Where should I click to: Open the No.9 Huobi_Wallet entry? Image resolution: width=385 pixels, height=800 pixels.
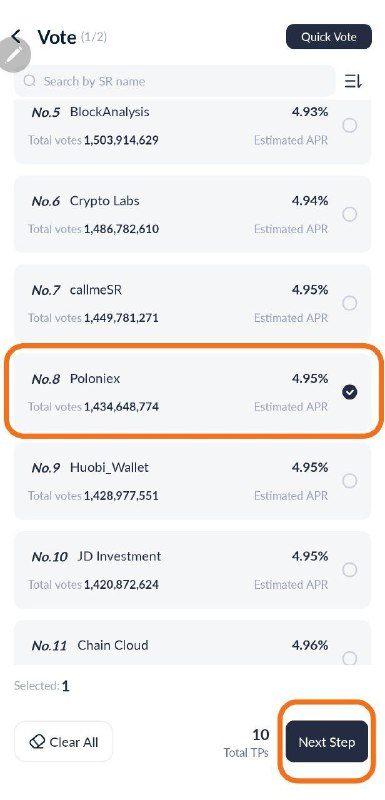[x=192, y=481]
